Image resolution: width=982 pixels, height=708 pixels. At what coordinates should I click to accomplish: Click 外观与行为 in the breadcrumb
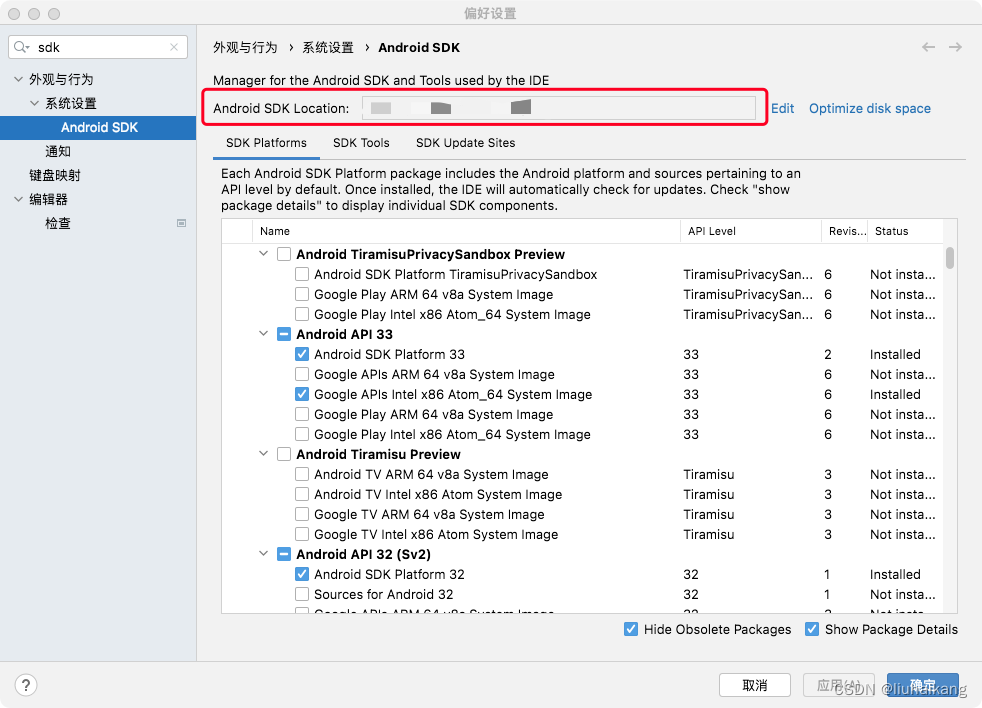[x=245, y=48]
